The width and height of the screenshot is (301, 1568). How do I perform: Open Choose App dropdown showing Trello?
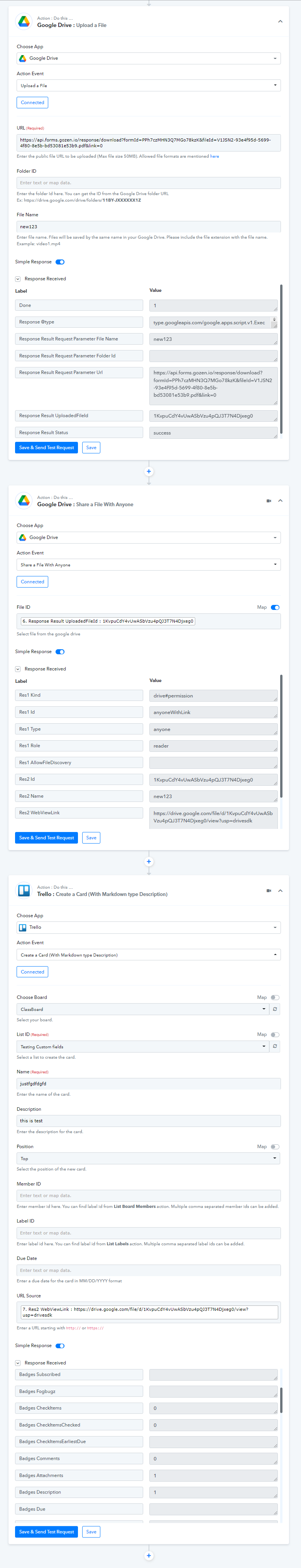(x=149, y=928)
